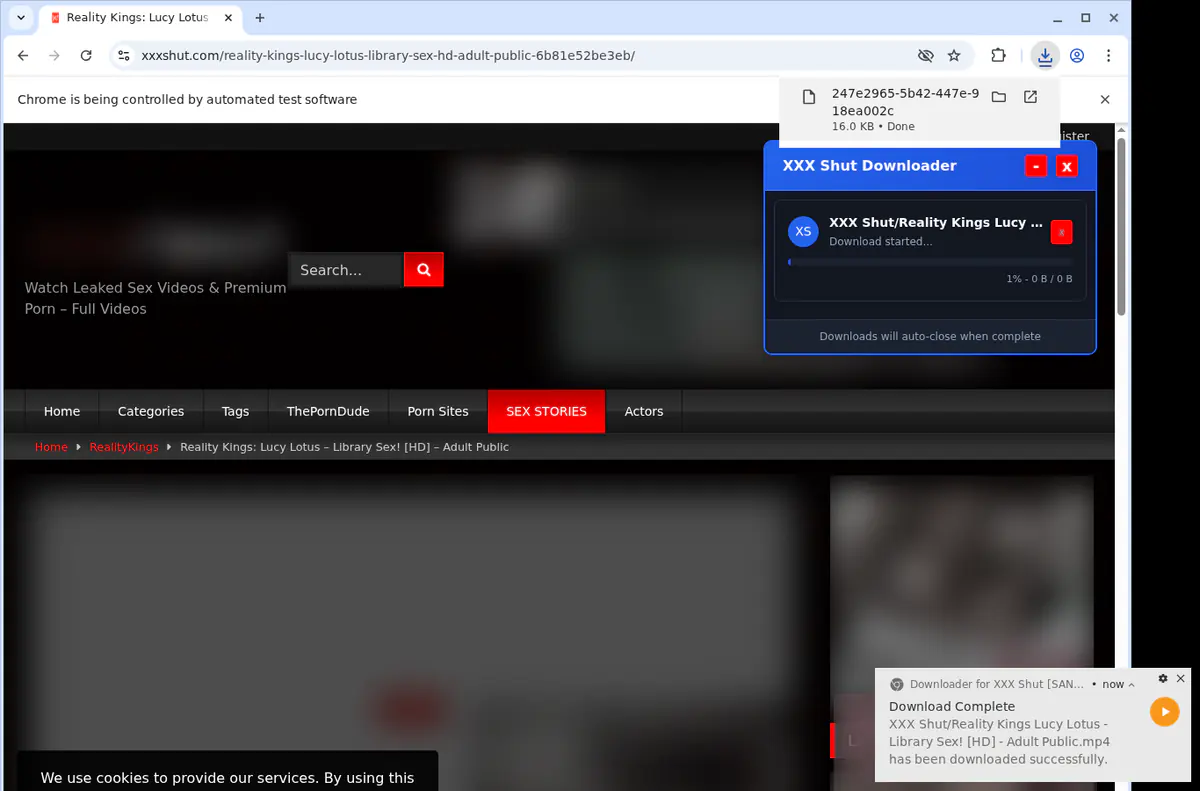Open notification settings gear icon
The width and height of the screenshot is (1200, 791).
coord(1163,678)
